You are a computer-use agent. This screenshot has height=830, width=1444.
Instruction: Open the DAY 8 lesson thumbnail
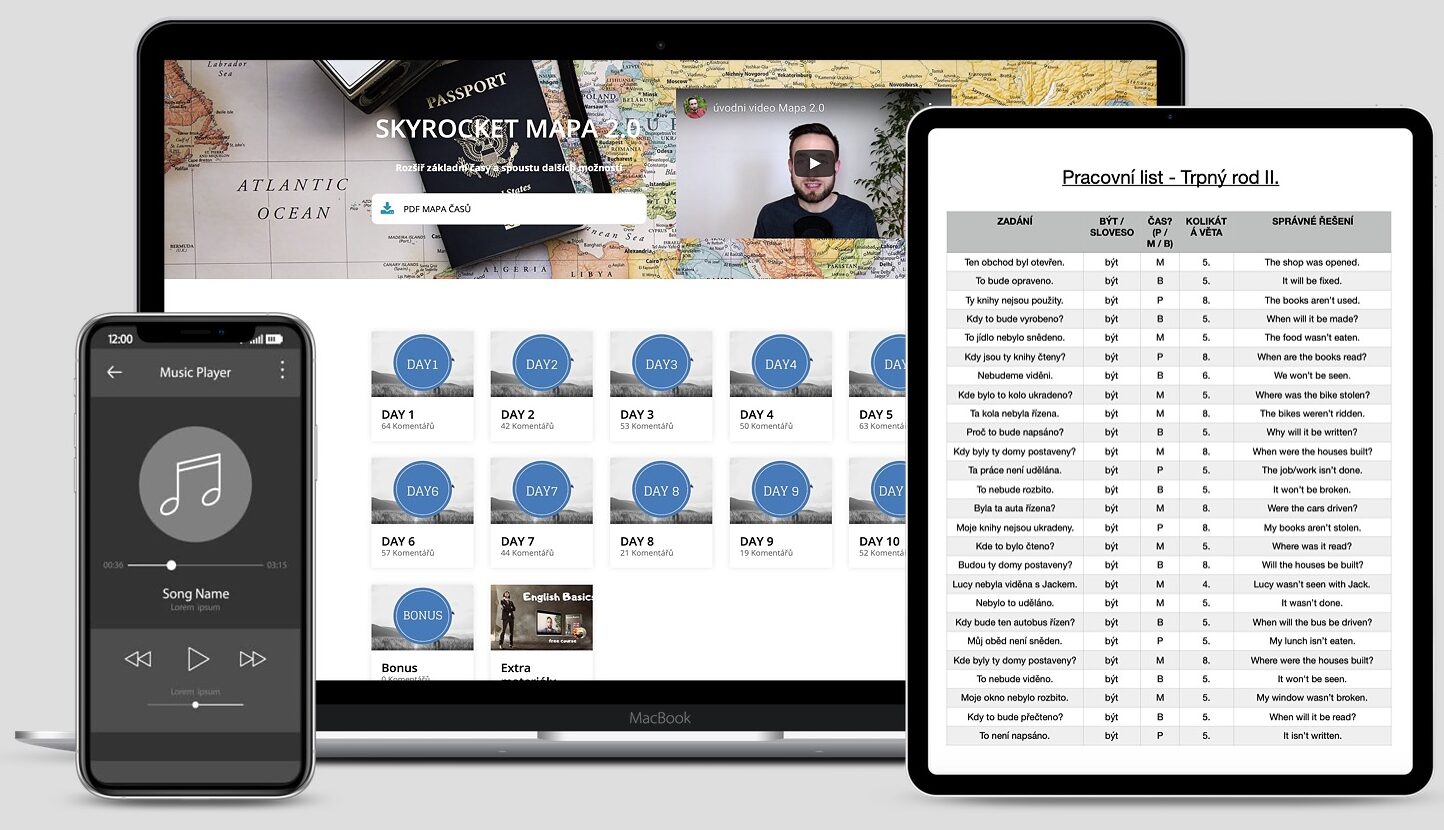(x=661, y=491)
